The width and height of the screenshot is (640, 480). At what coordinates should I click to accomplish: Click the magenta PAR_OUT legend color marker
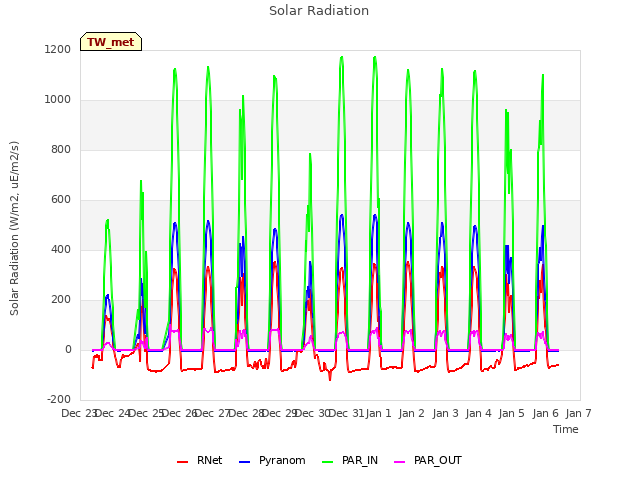[400, 462]
